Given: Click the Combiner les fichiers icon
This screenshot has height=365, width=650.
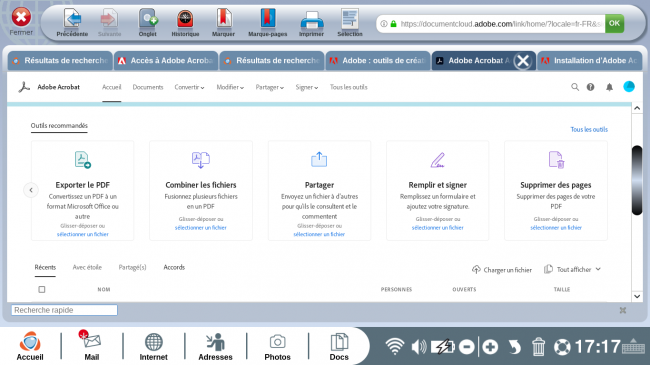Looking at the screenshot, I should click(201, 160).
